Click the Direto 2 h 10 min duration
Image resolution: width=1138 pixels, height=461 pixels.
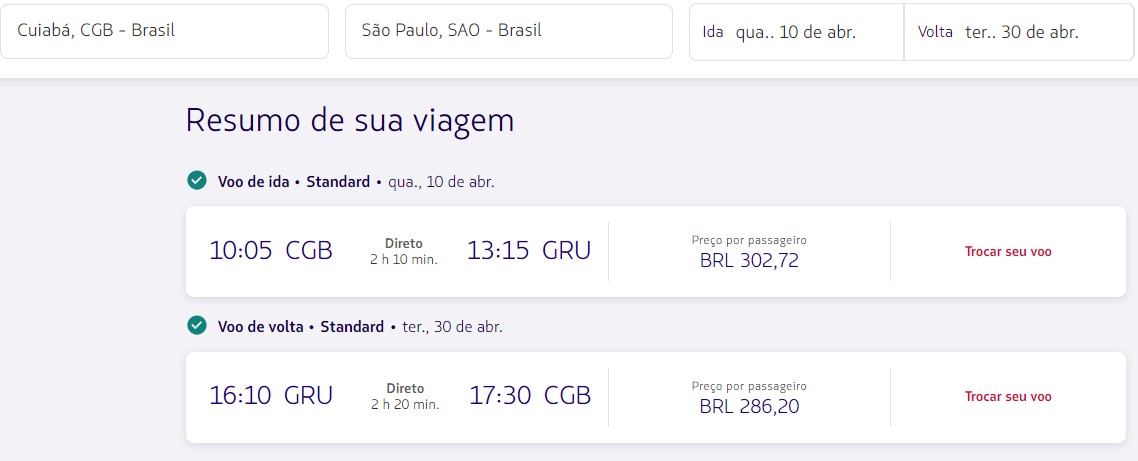pos(404,251)
